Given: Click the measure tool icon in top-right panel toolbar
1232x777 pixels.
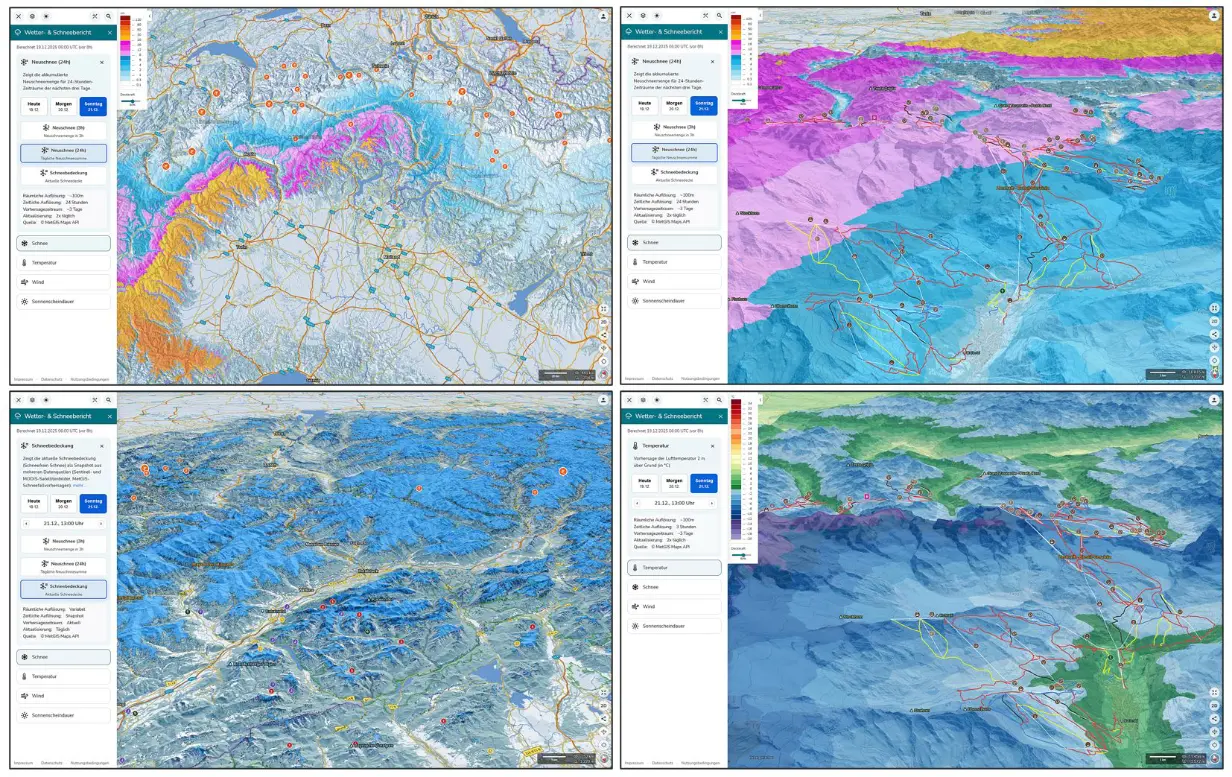Looking at the screenshot, I should pyautogui.click(x=706, y=16).
